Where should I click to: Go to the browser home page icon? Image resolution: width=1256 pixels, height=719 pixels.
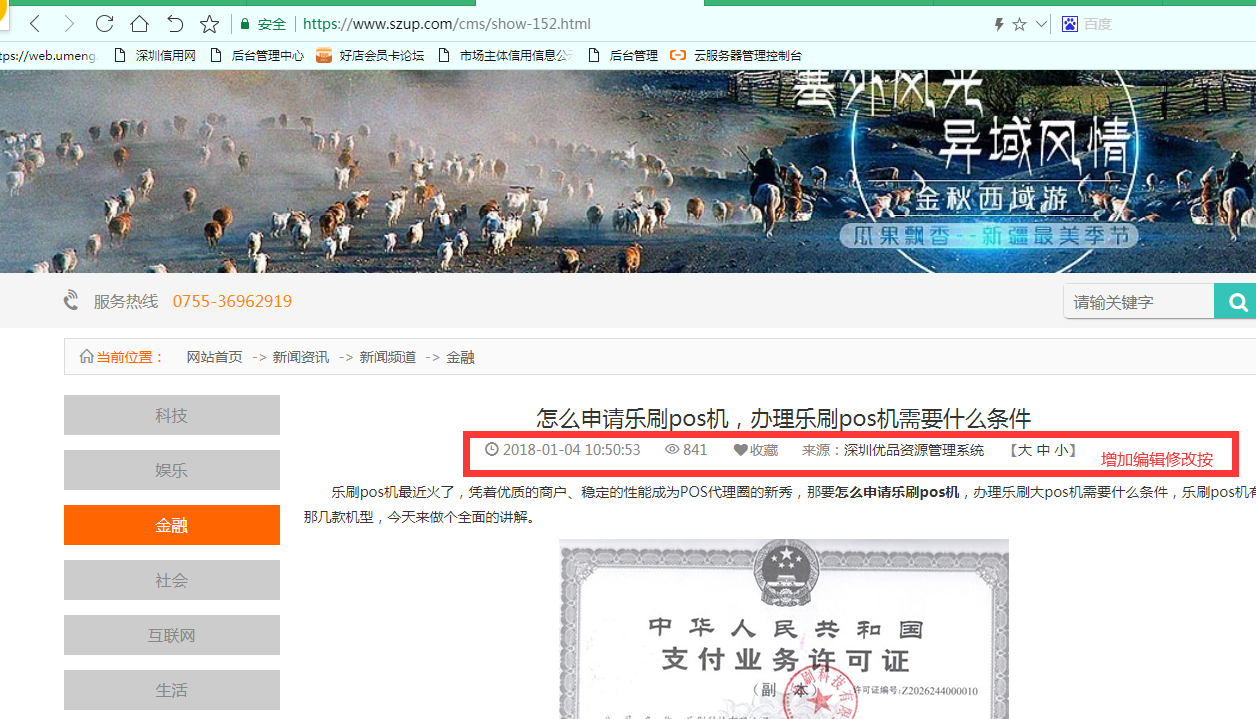tap(139, 24)
